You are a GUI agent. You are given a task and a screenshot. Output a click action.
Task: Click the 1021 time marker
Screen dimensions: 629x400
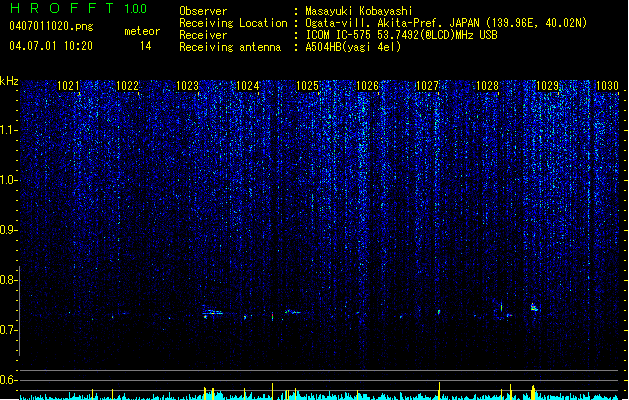click(x=68, y=86)
